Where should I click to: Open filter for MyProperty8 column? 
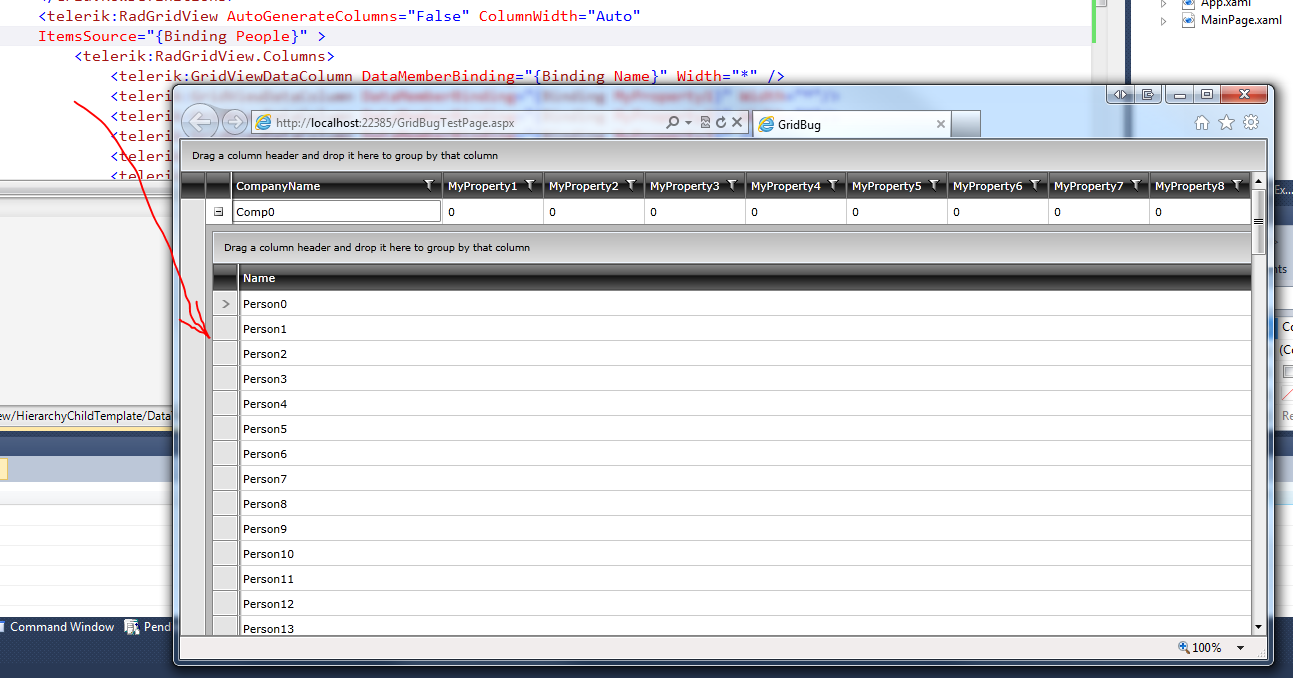pos(1237,186)
